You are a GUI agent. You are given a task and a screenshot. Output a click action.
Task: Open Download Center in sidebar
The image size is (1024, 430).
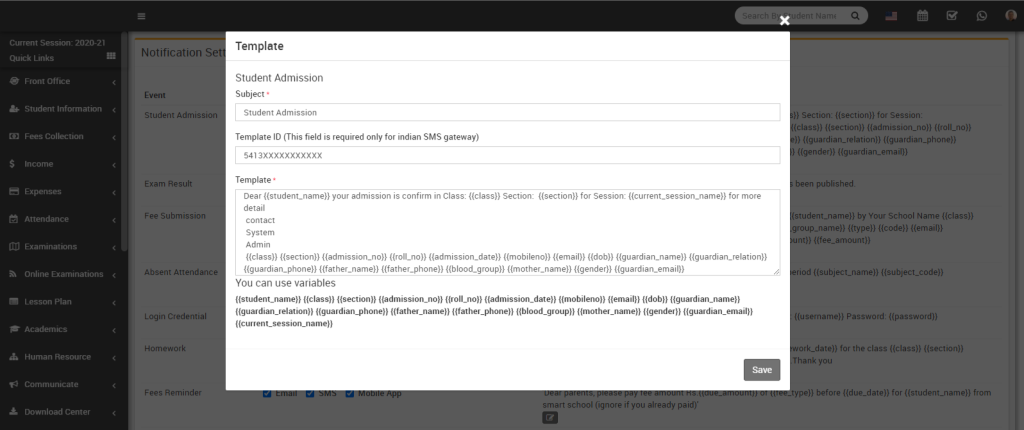click(63, 412)
